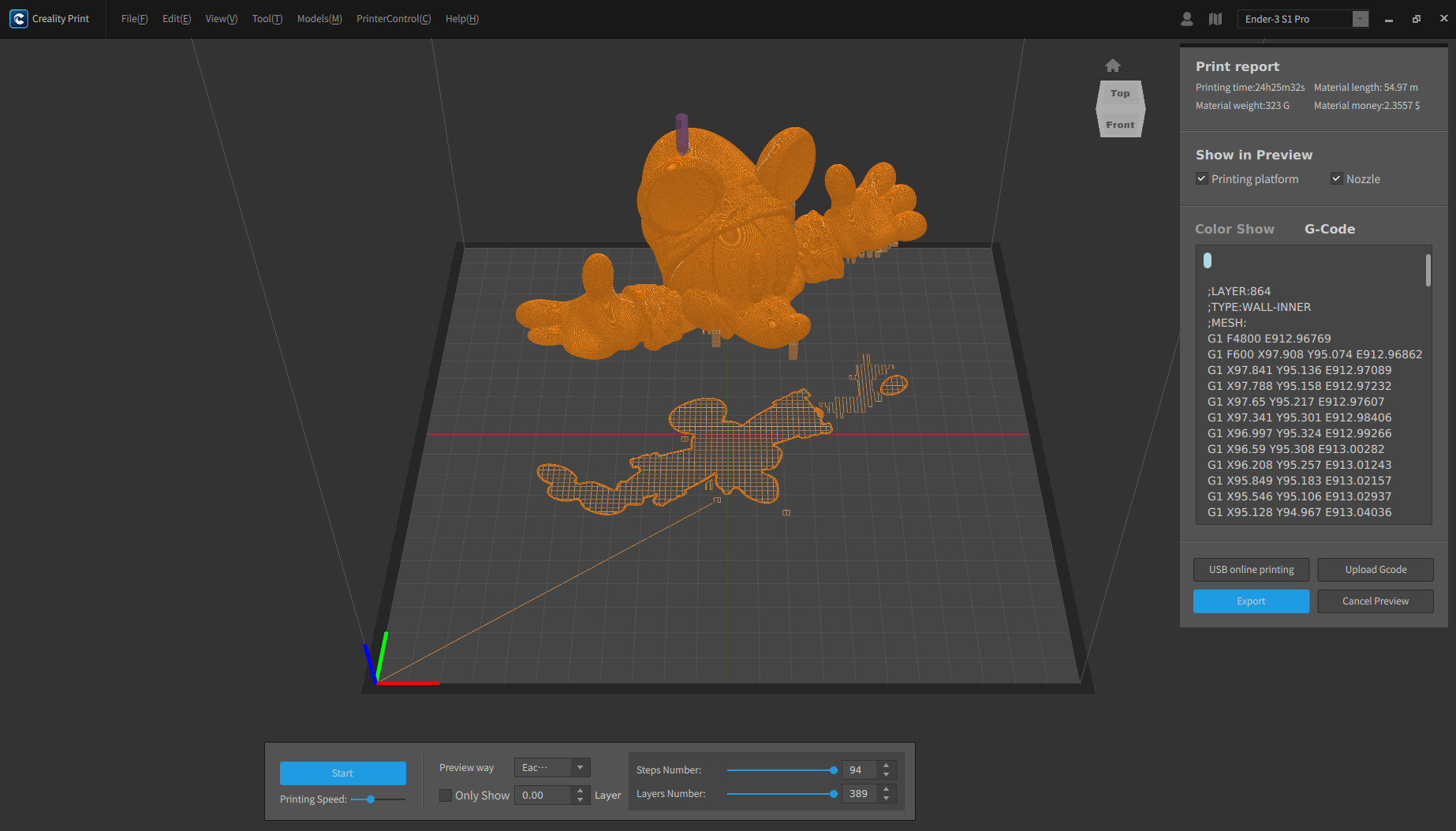Click the Only Show layer value field
Image resolution: width=1456 pixels, height=831 pixels.
click(543, 795)
